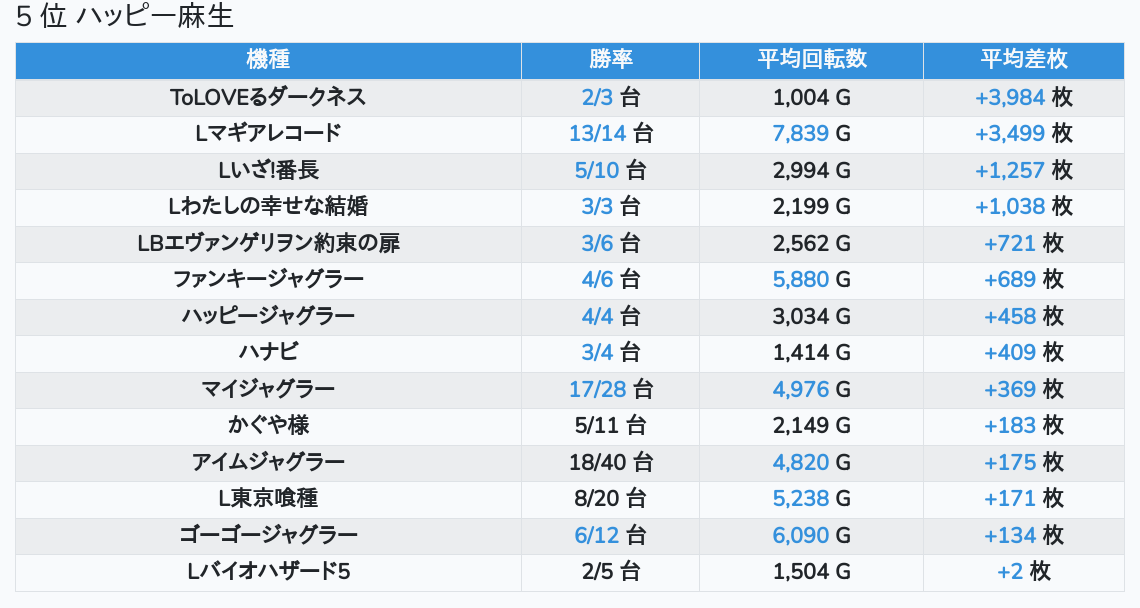The image size is (1140, 608).
Task: Open 6/12 win rate for ゴーゴージャグラー
Action: click(597, 535)
